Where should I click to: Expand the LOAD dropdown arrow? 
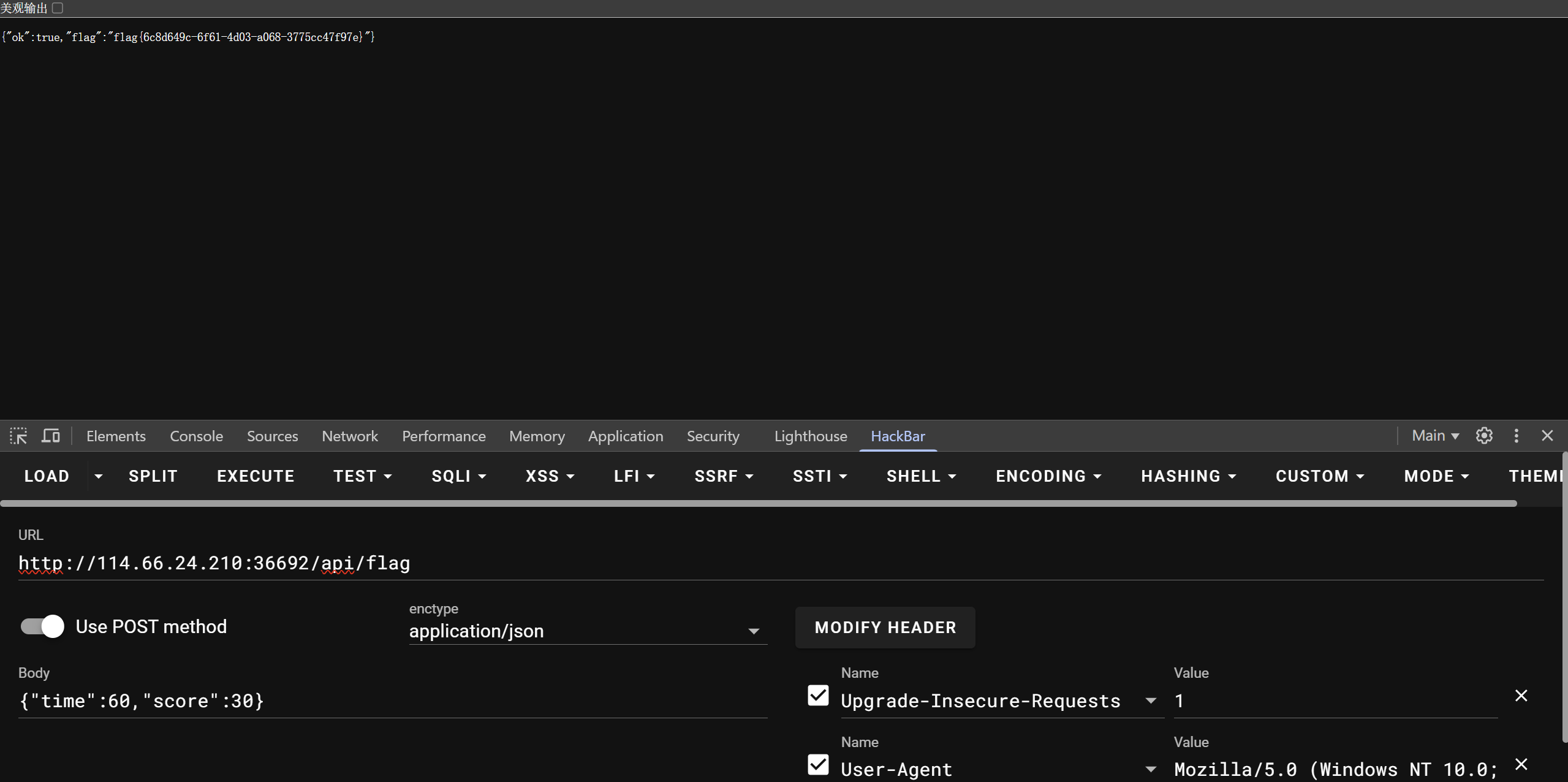98,476
